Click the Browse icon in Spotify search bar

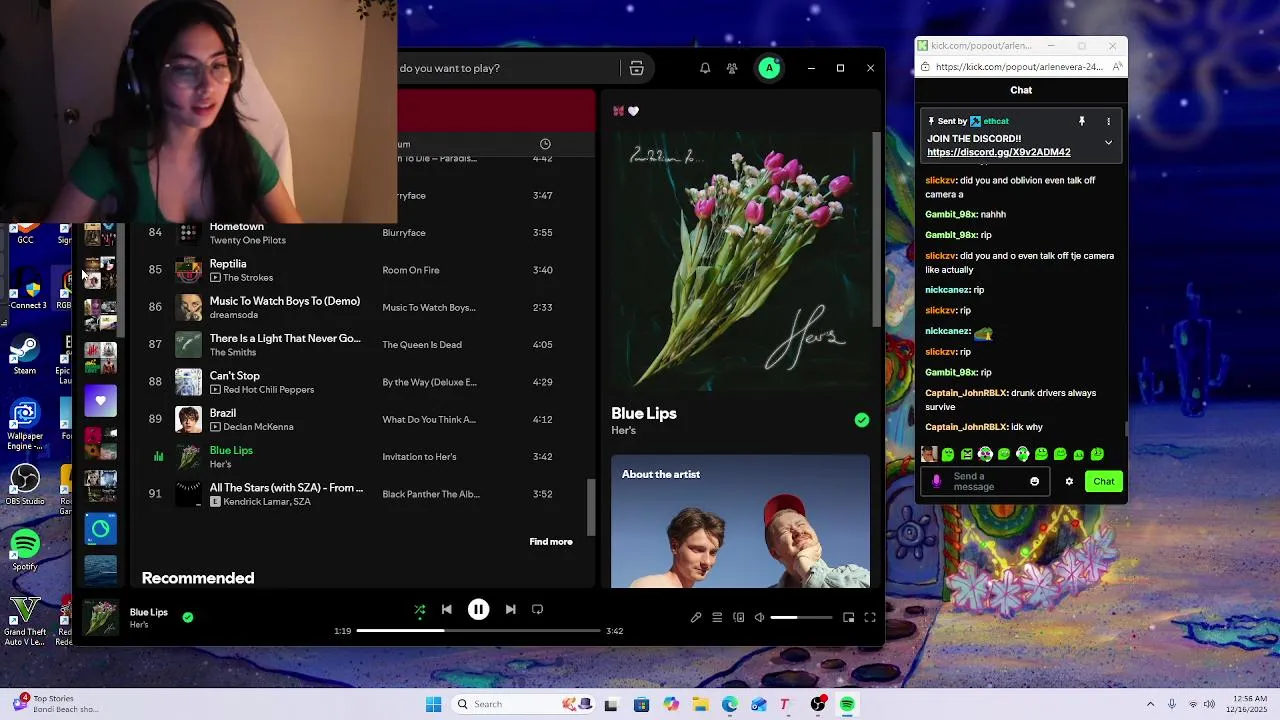[636, 68]
